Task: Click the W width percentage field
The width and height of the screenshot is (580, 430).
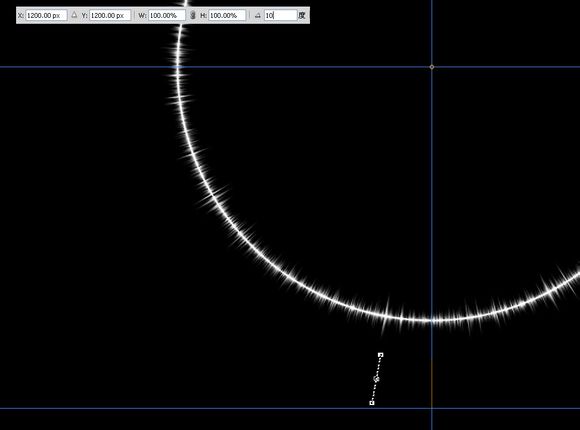Action: coord(166,15)
